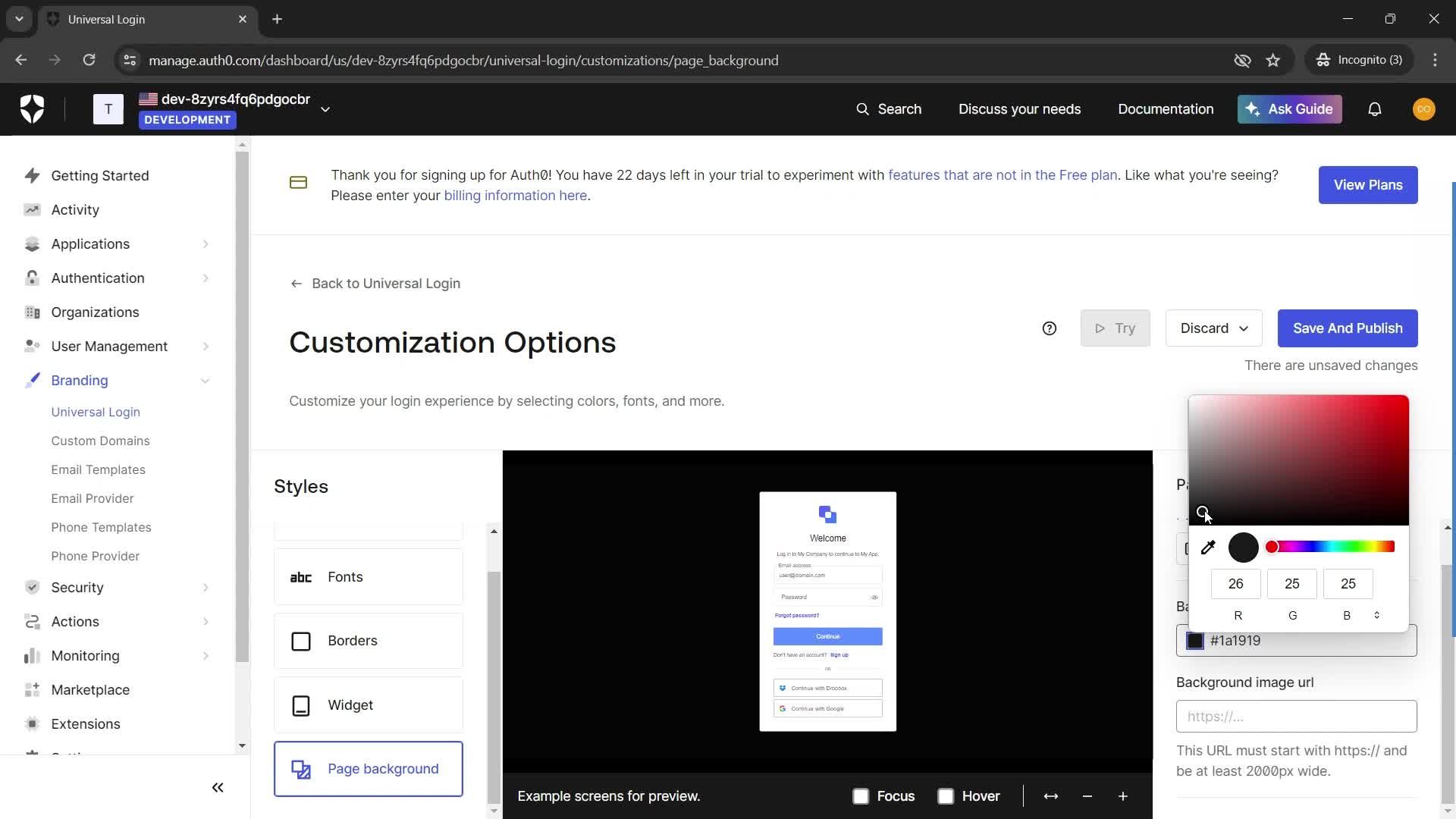This screenshot has width=1456, height=819.
Task: Click the Organizations building icon
Action: [32, 312]
